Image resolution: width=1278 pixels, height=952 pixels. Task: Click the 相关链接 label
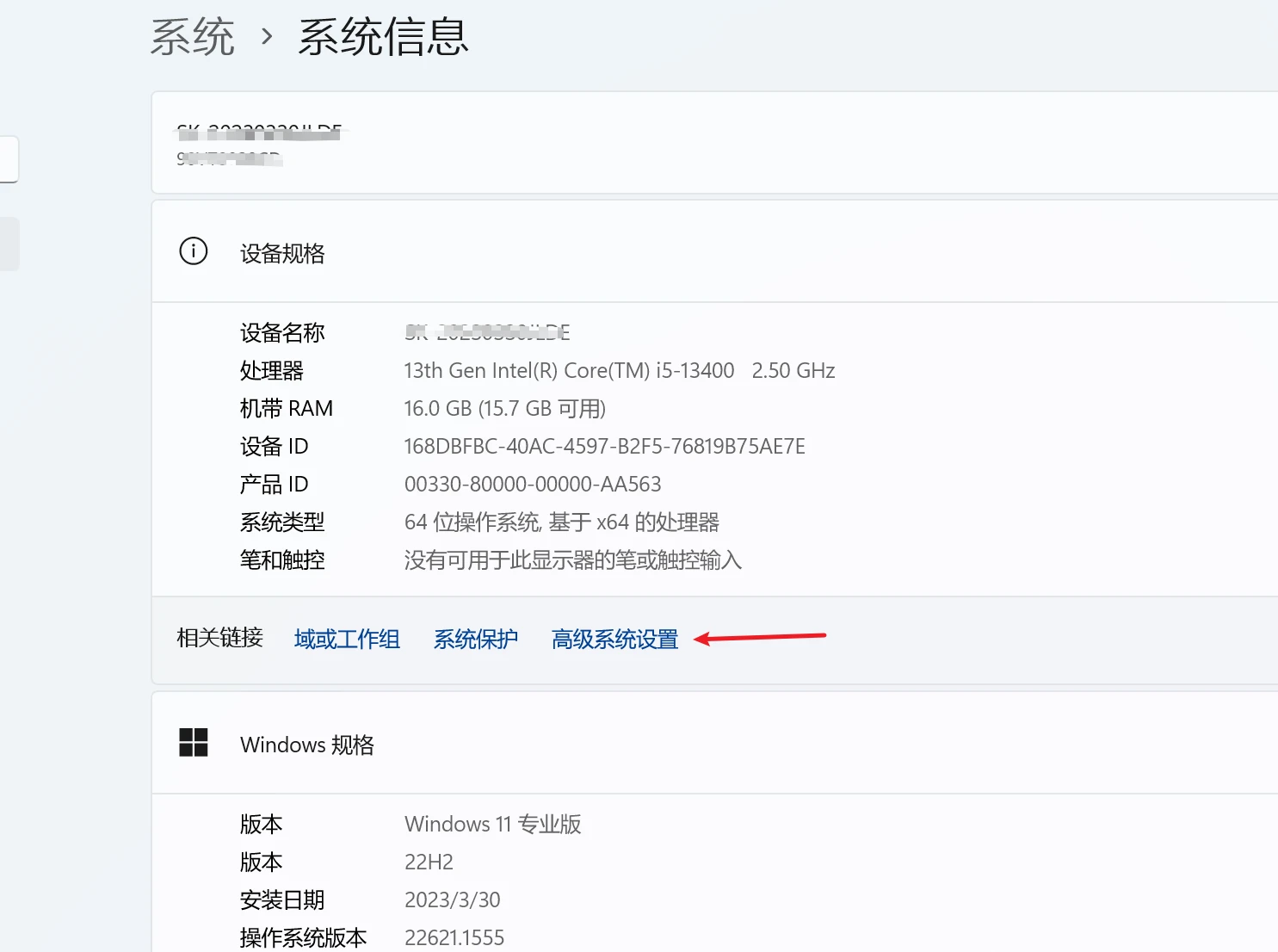pos(219,638)
